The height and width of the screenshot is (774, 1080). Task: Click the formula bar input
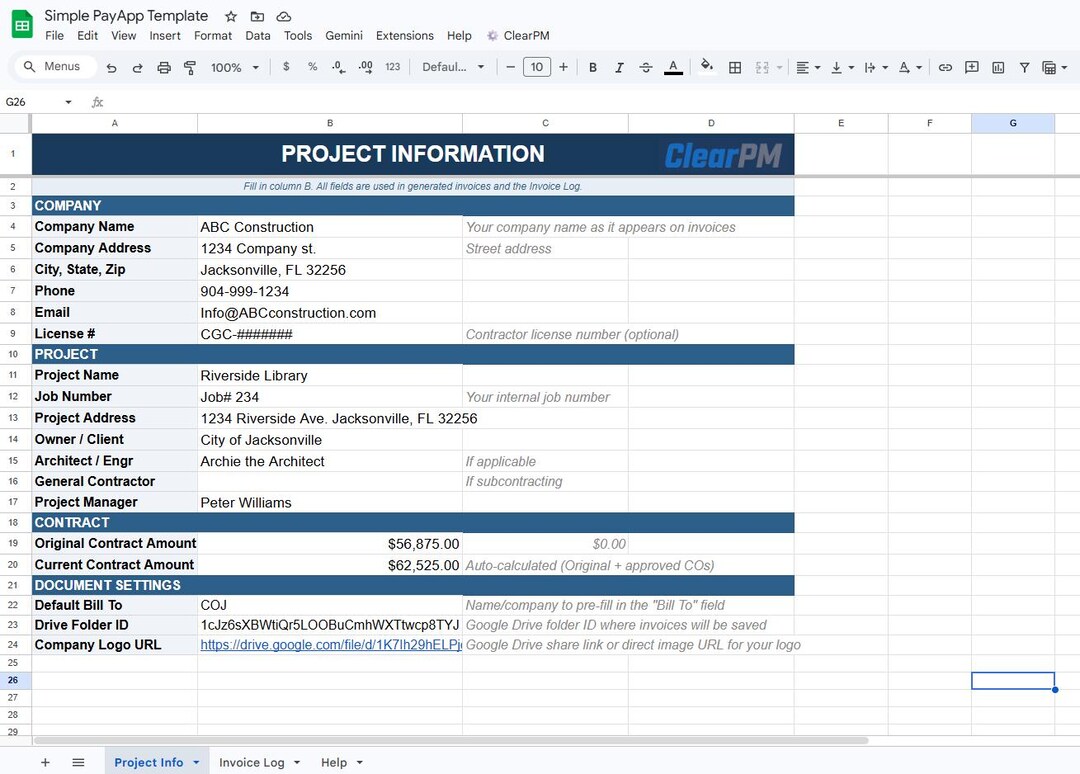point(592,102)
